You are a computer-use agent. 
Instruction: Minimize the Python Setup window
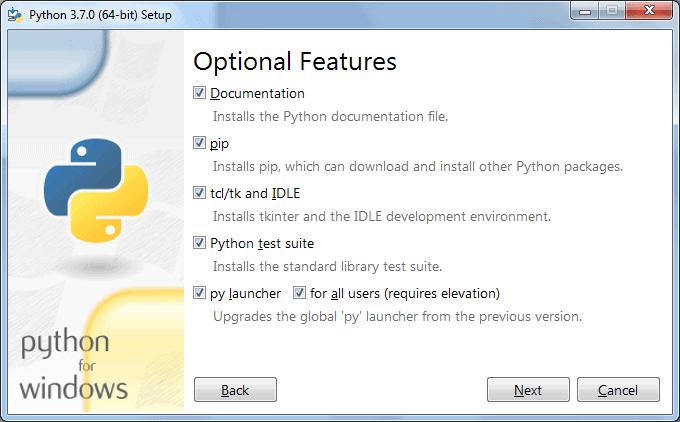[x=586, y=11]
